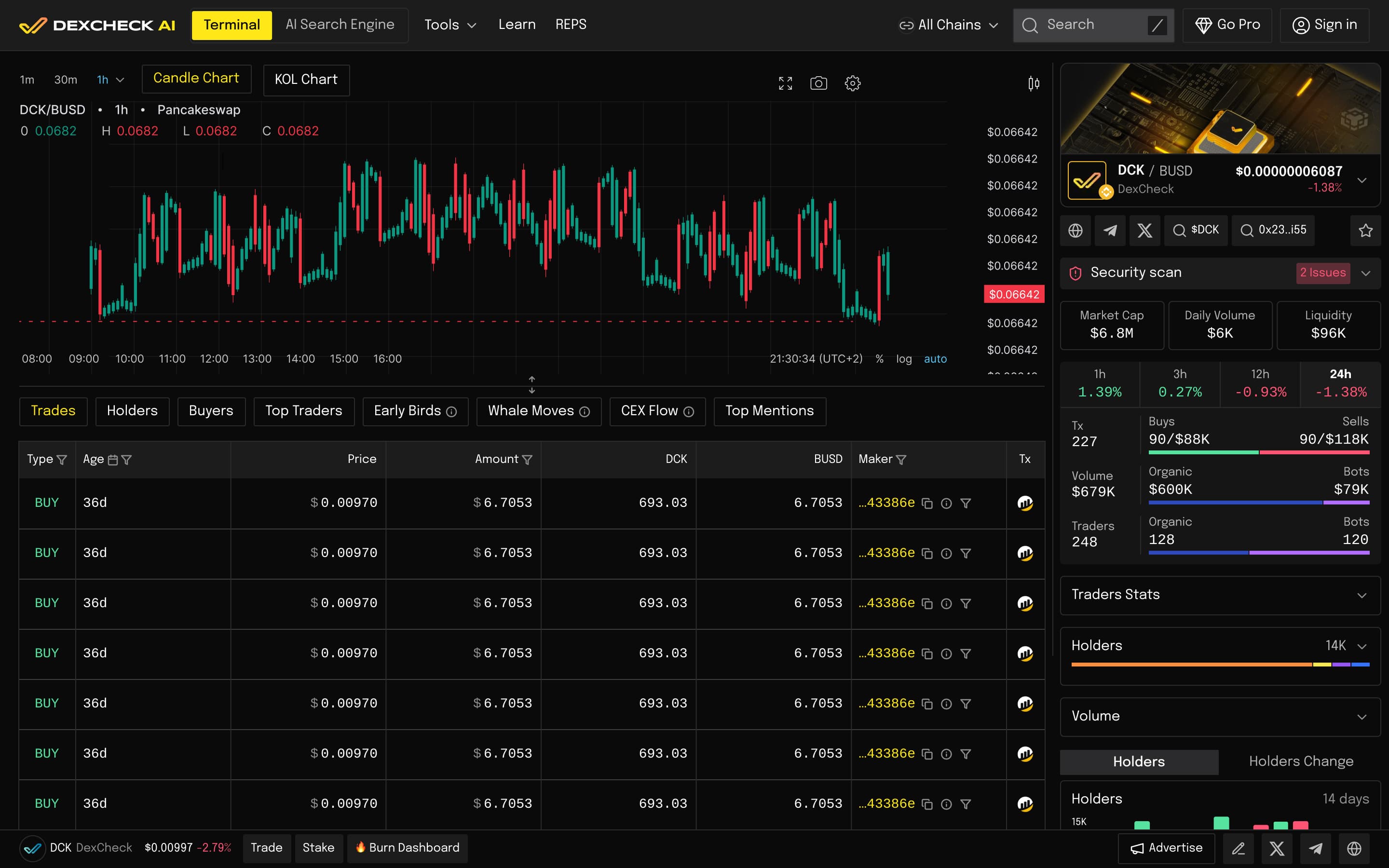Open the Whale Moves tab
This screenshot has width=1389, height=868.
538,411
